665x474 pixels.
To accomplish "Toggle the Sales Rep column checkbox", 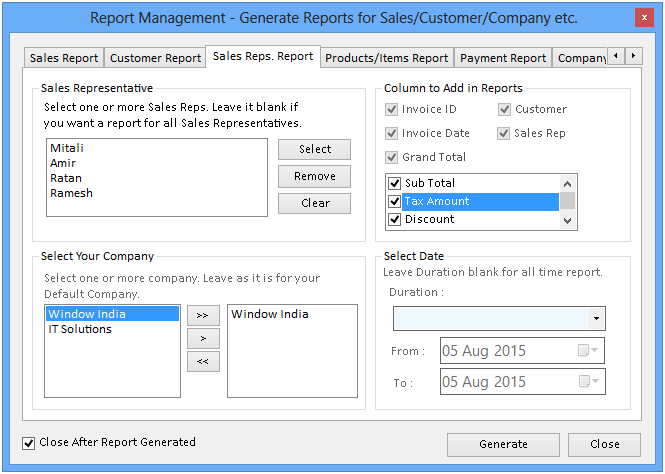I will tap(503, 134).
